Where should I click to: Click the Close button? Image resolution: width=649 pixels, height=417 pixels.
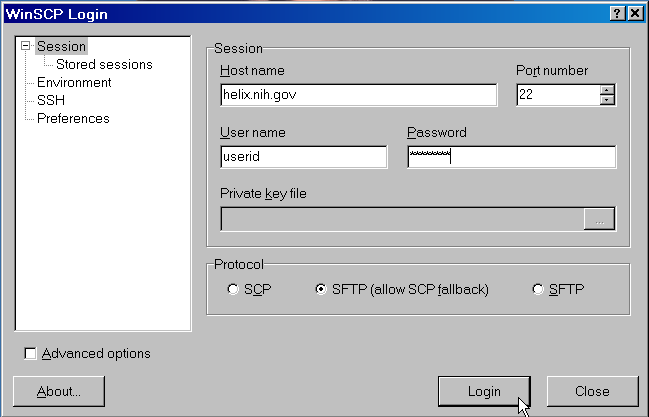[x=592, y=391]
